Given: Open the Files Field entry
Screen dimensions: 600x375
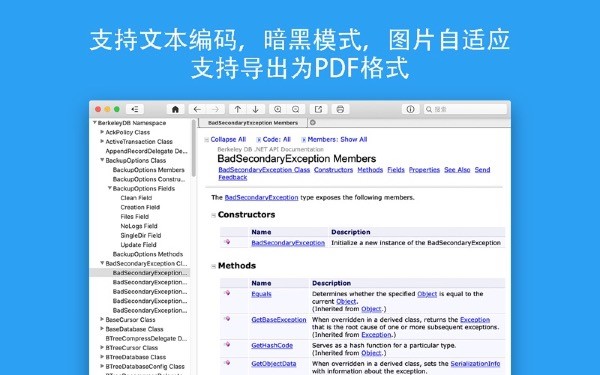Looking at the screenshot, I should click(x=135, y=217).
